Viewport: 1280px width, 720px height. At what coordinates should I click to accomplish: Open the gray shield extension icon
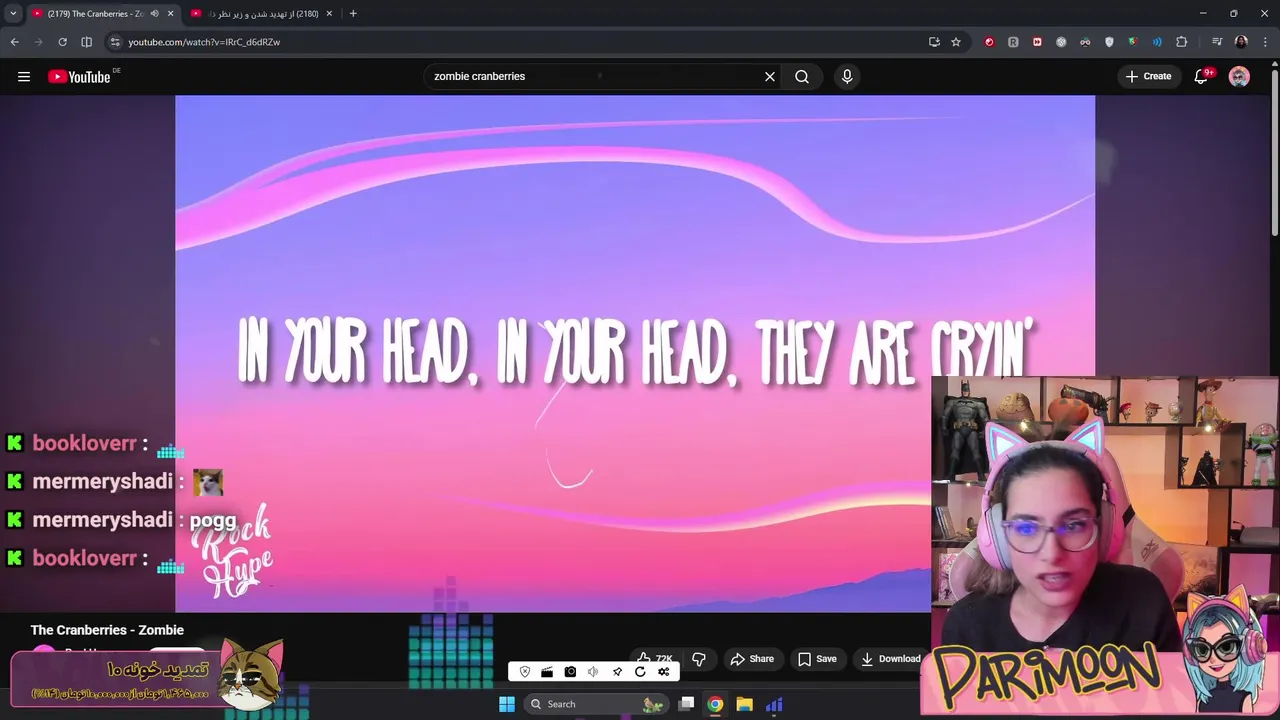[x=1109, y=42]
